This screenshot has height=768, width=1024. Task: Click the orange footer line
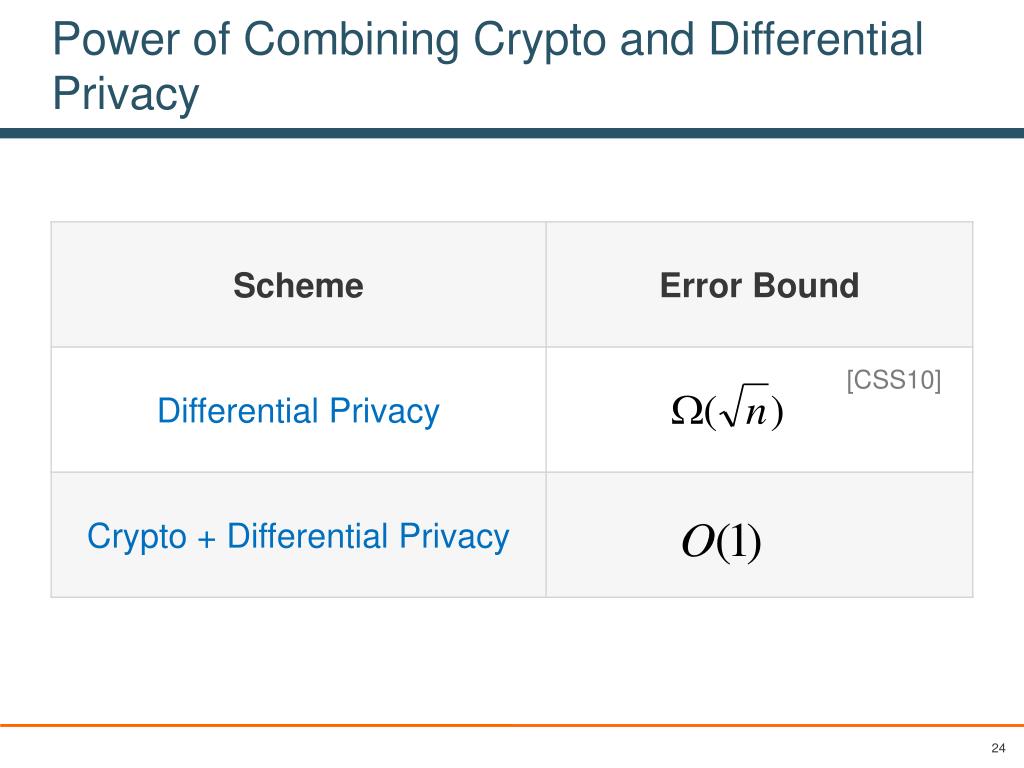click(x=512, y=725)
